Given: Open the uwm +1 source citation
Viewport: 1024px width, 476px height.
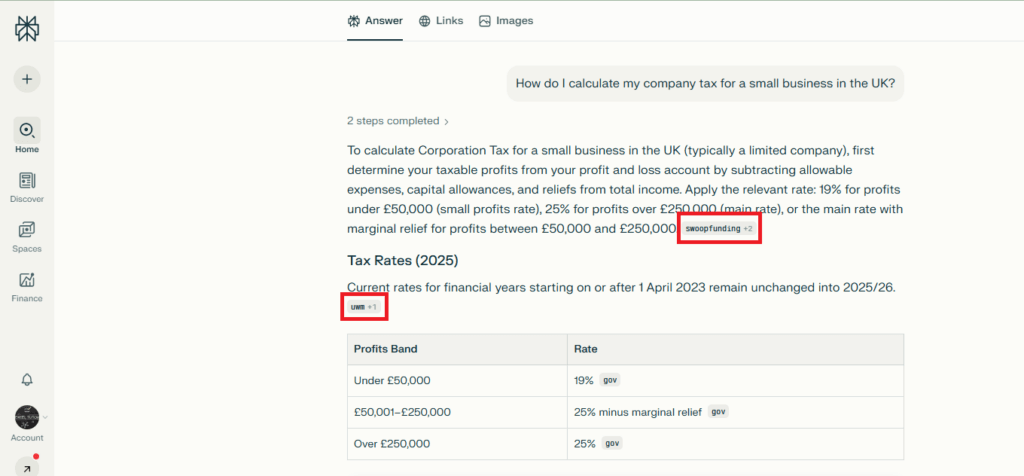Looking at the screenshot, I should click(364, 306).
